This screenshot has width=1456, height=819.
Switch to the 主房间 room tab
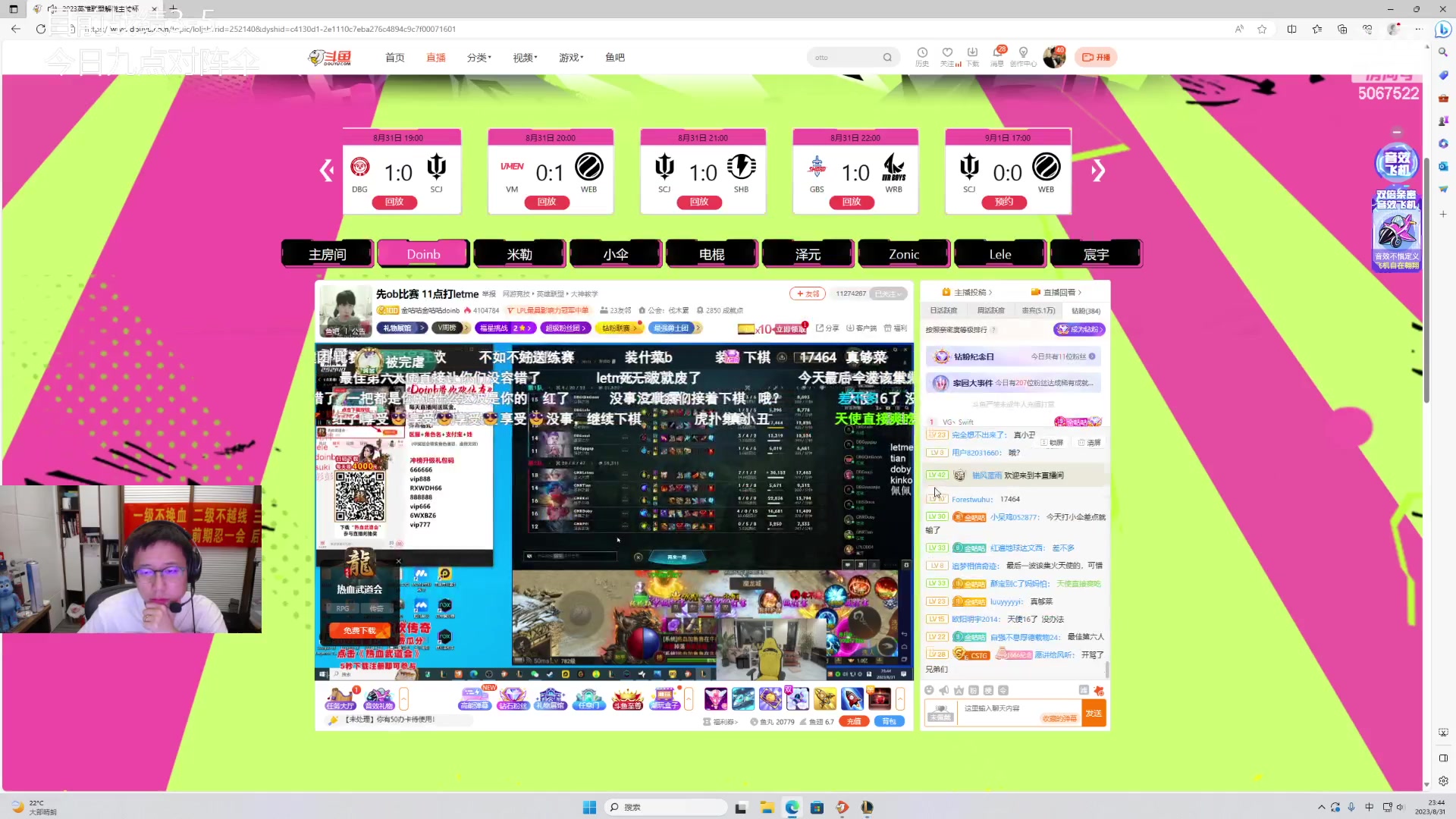point(328,254)
